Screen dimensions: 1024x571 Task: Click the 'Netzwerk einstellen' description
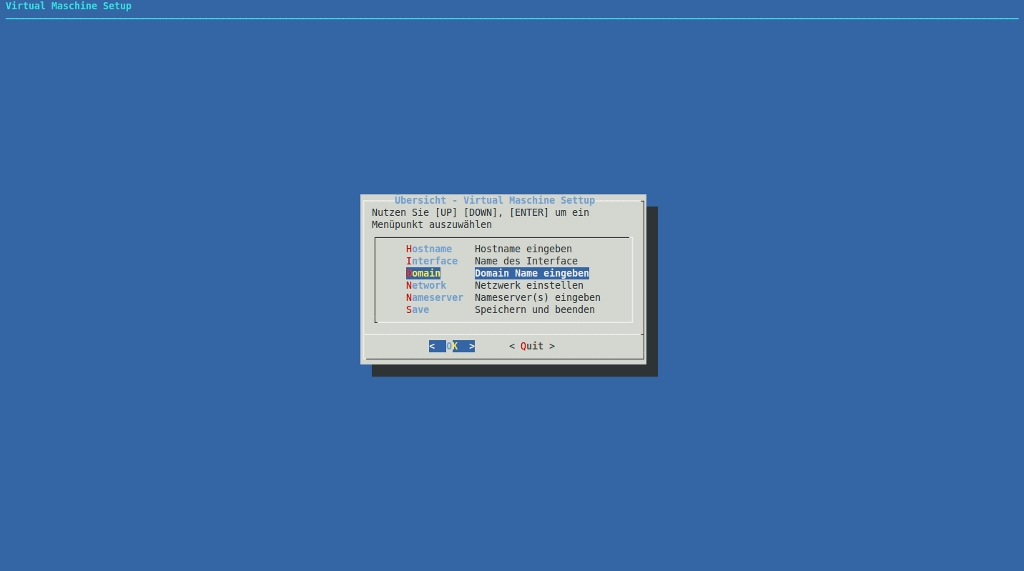[x=529, y=285]
